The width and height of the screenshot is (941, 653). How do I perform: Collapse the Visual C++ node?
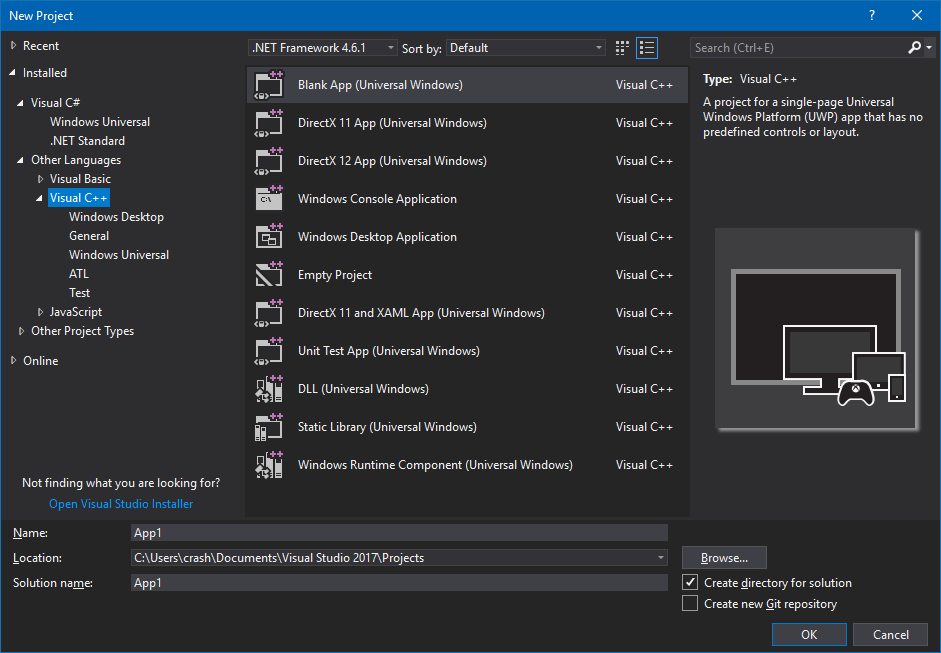point(40,197)
